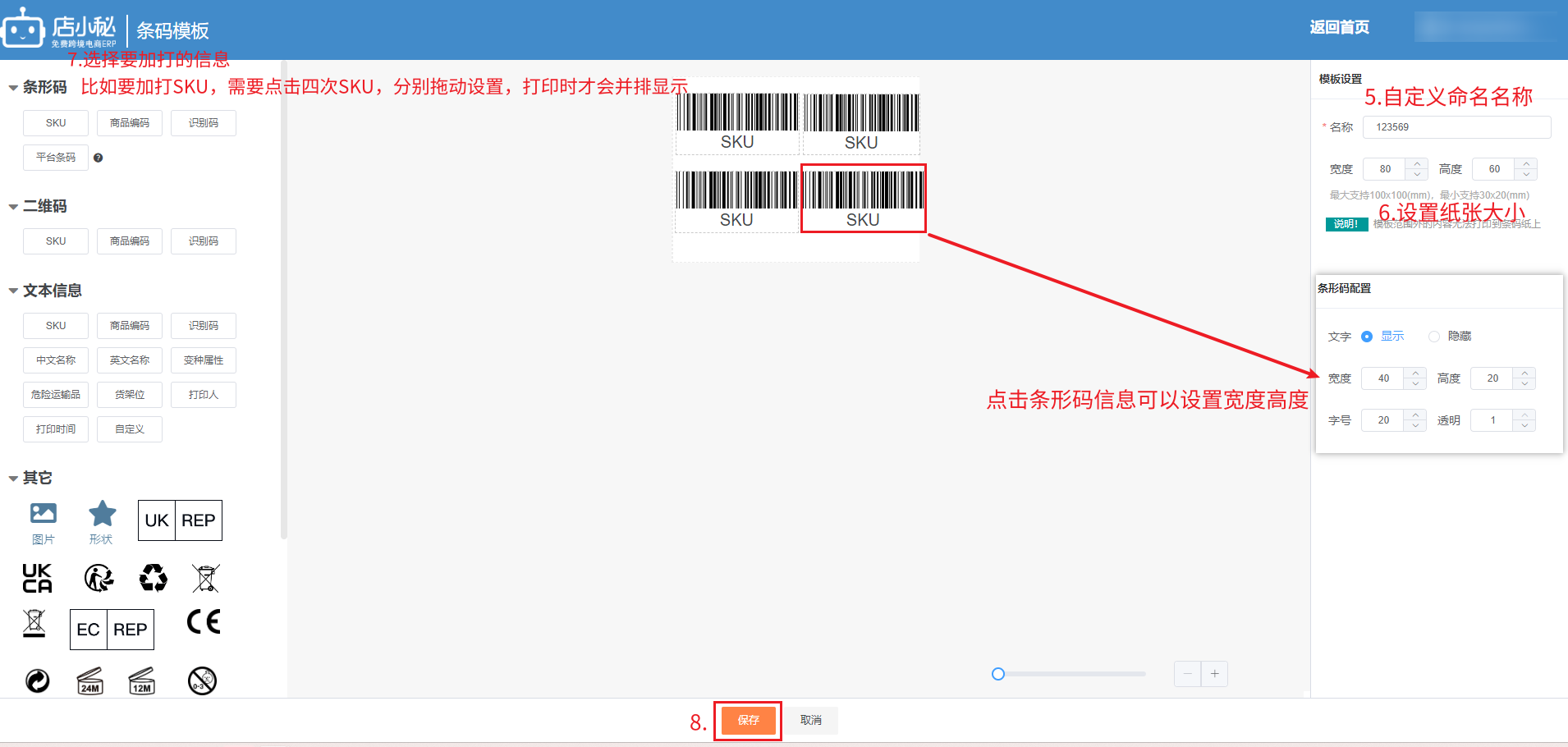Click the orange 保存 save button
The width and height of the screenshot is (1568, 747).
coord(749,720)
